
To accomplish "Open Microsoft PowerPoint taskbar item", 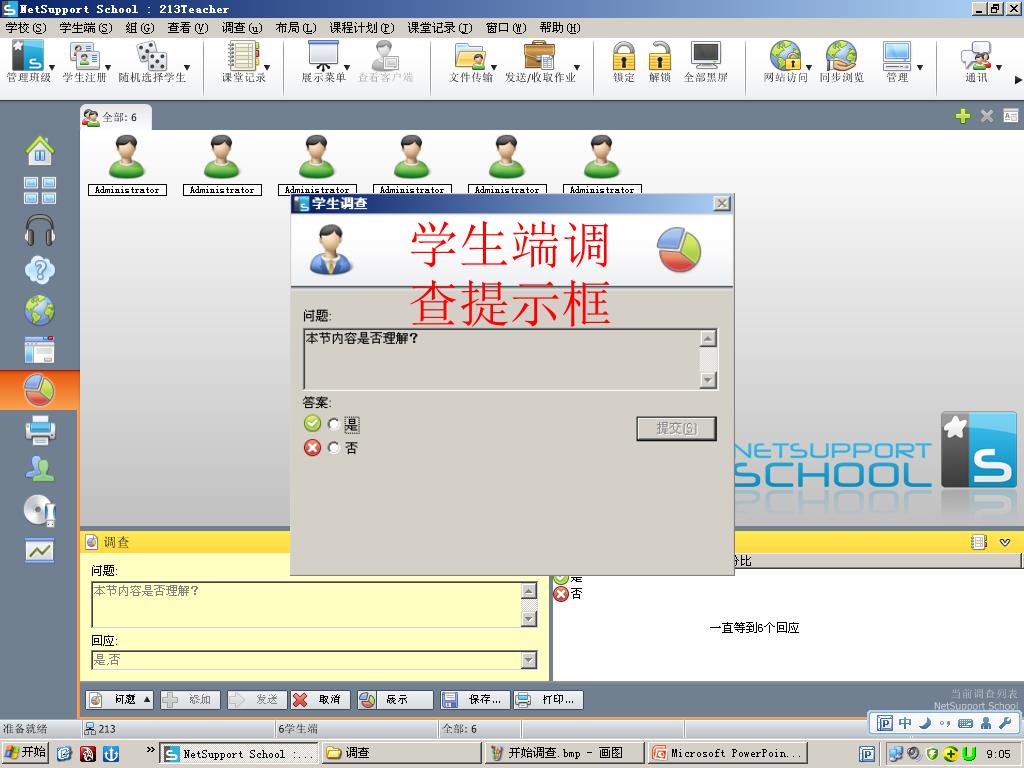I will (728, 753).
